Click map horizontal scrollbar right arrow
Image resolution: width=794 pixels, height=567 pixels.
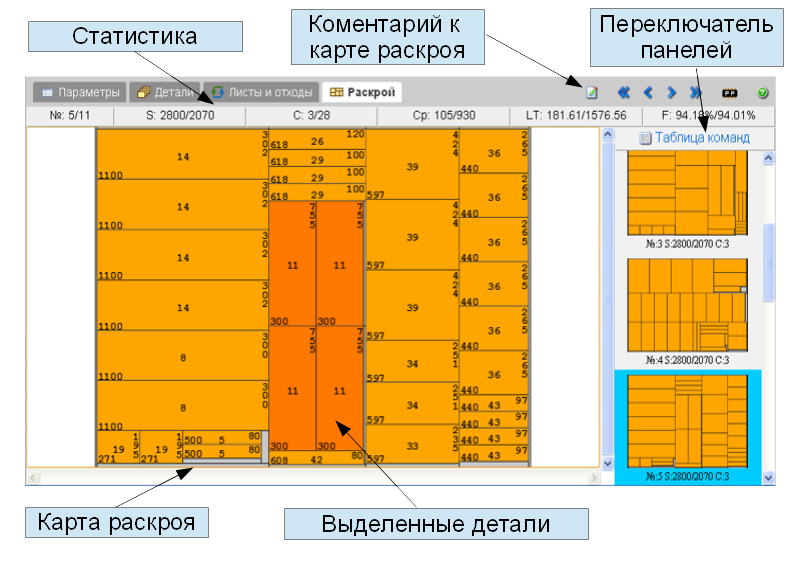click(x=594, y=477)
